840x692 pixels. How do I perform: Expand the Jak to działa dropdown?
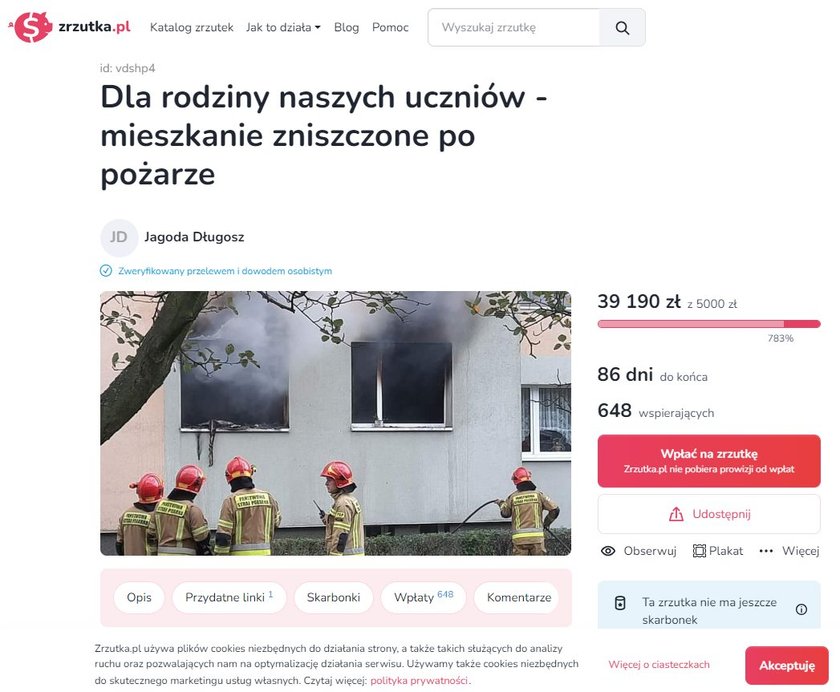(x=283, y=27)
